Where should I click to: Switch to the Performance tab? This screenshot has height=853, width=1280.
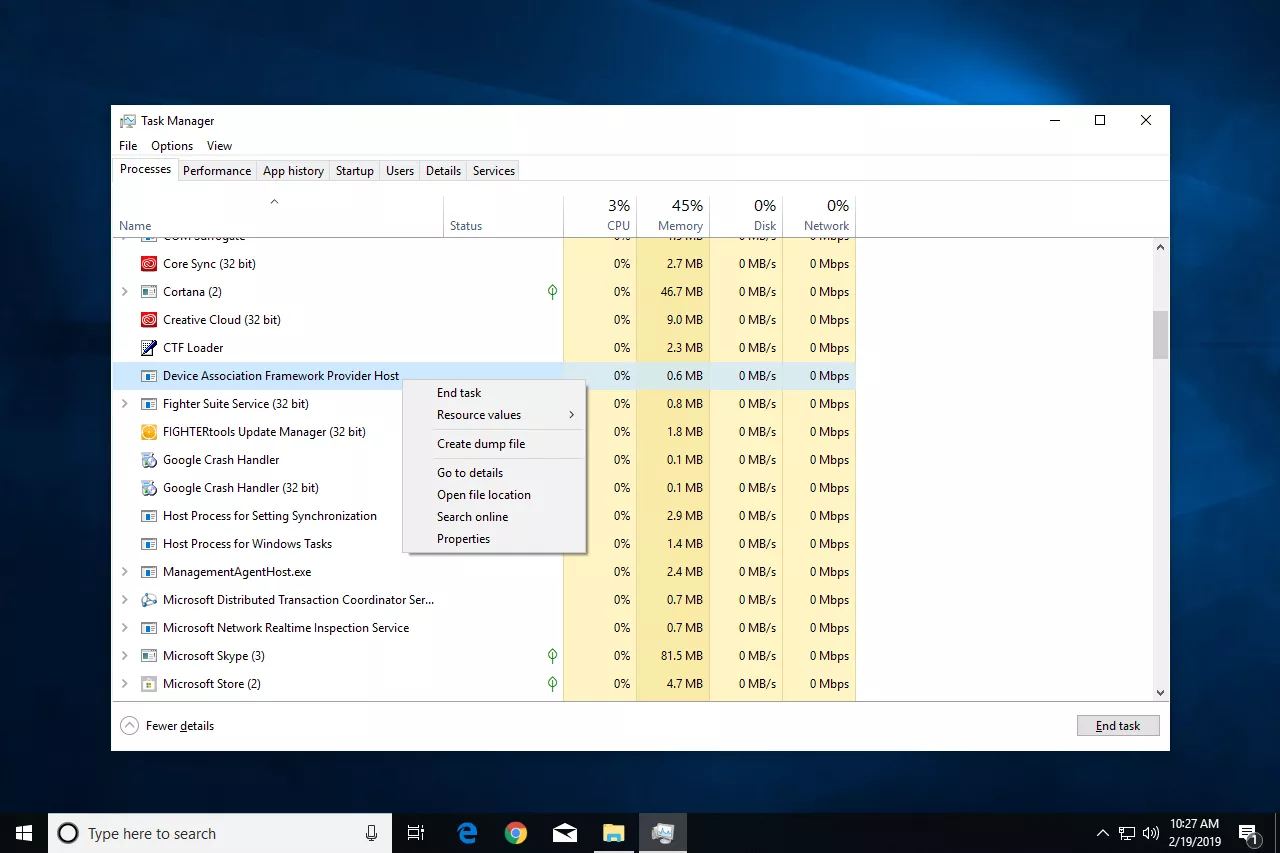pos(217,171)
